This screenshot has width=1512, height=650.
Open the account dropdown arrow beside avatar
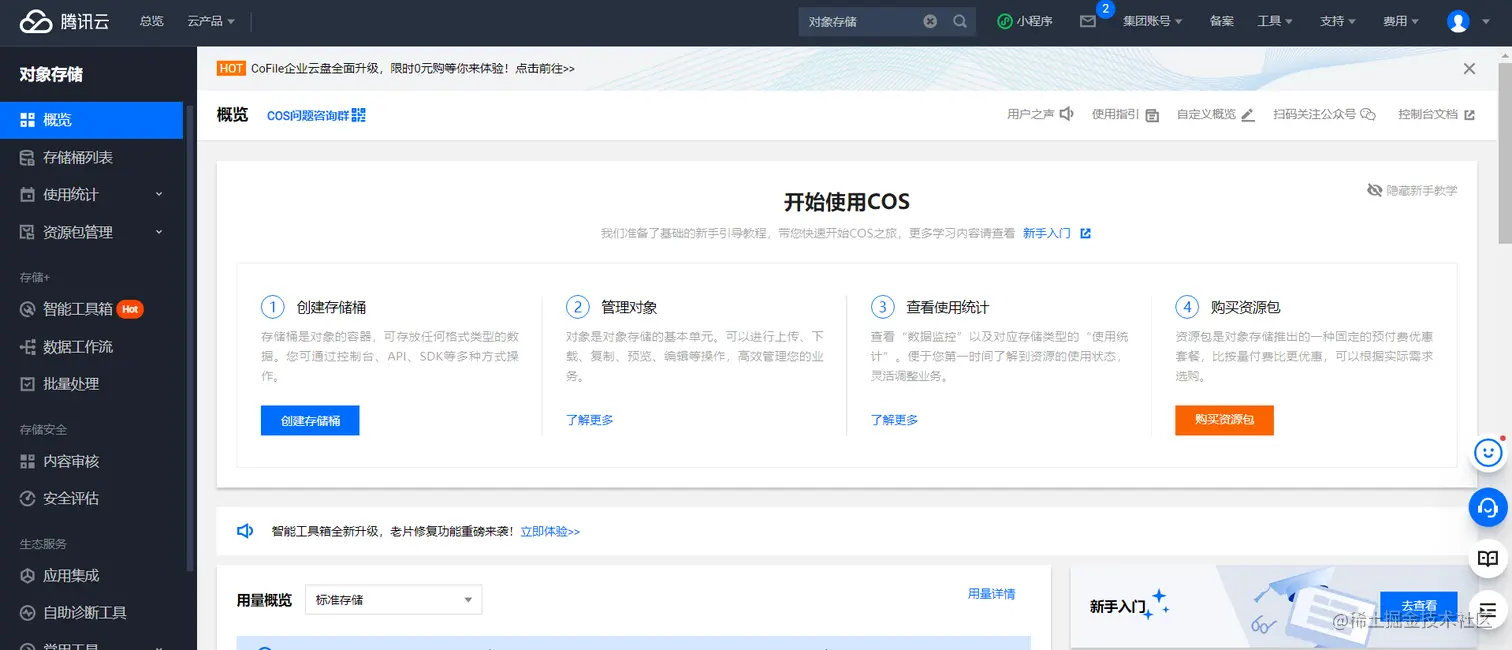click(x=1486, y=21)
